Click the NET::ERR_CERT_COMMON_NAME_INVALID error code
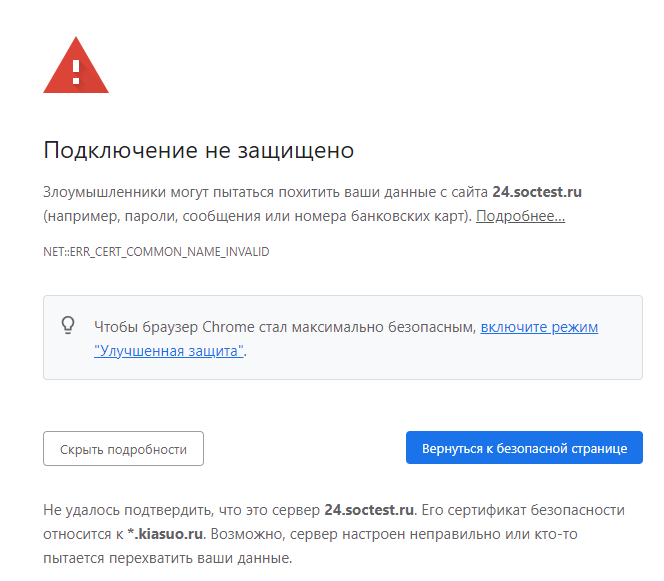 click(156, 252)
